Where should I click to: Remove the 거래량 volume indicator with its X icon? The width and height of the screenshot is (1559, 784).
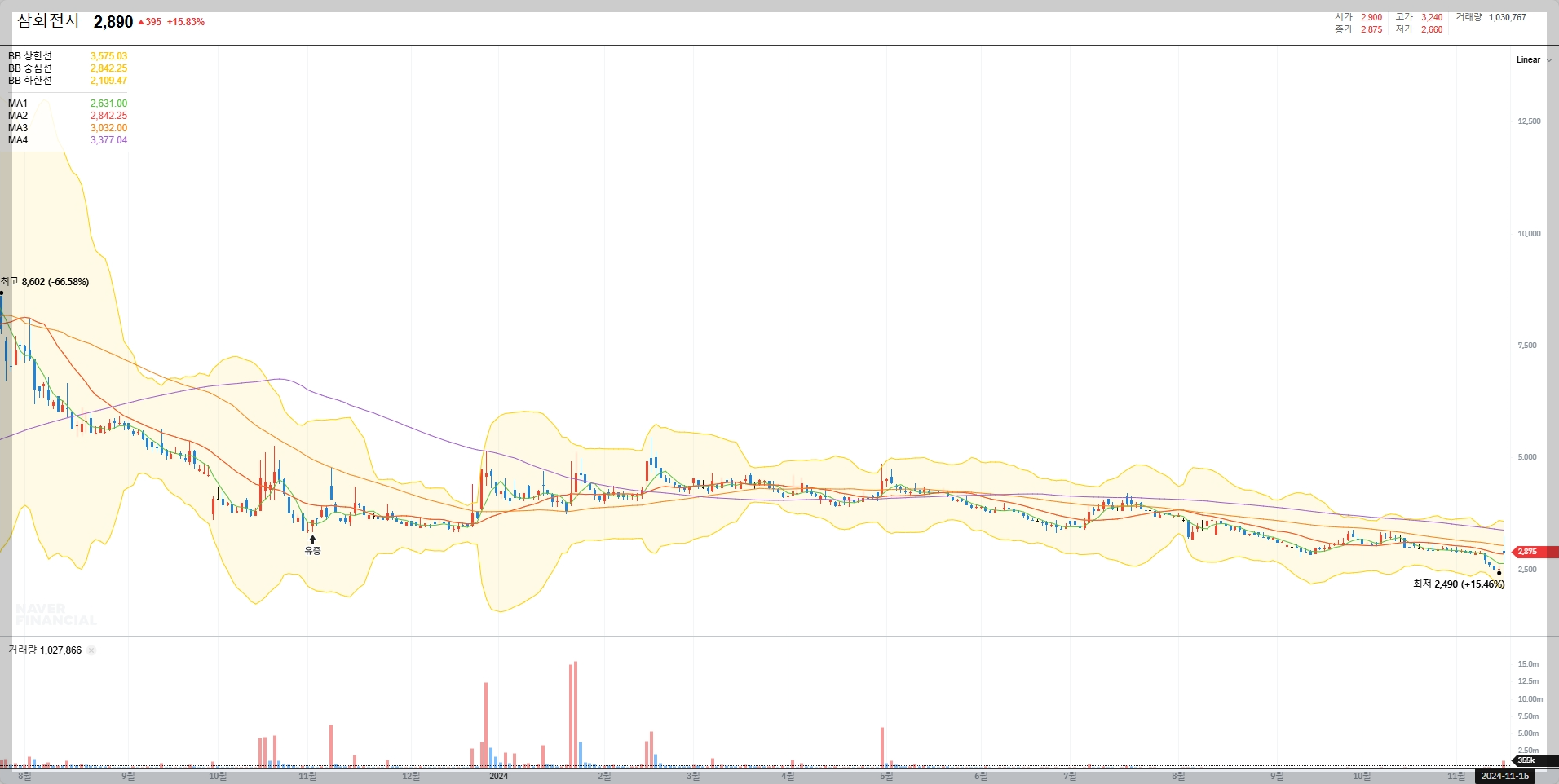coord(91,650)
